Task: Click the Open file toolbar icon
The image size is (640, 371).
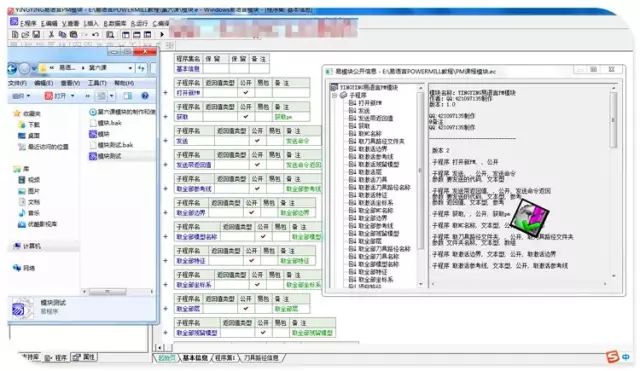Action: tap(25, 34)
